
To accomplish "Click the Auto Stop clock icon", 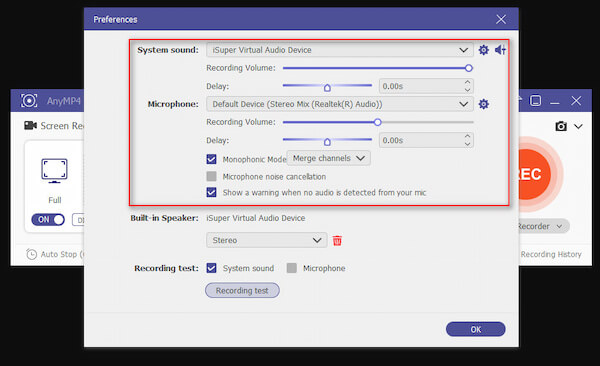I will [31, 254].
